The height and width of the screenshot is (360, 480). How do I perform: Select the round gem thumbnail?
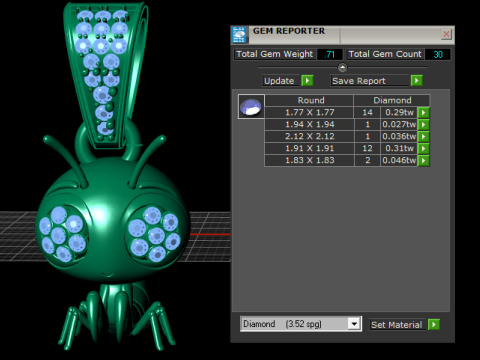pyautogui.click(x=251, y=107)
